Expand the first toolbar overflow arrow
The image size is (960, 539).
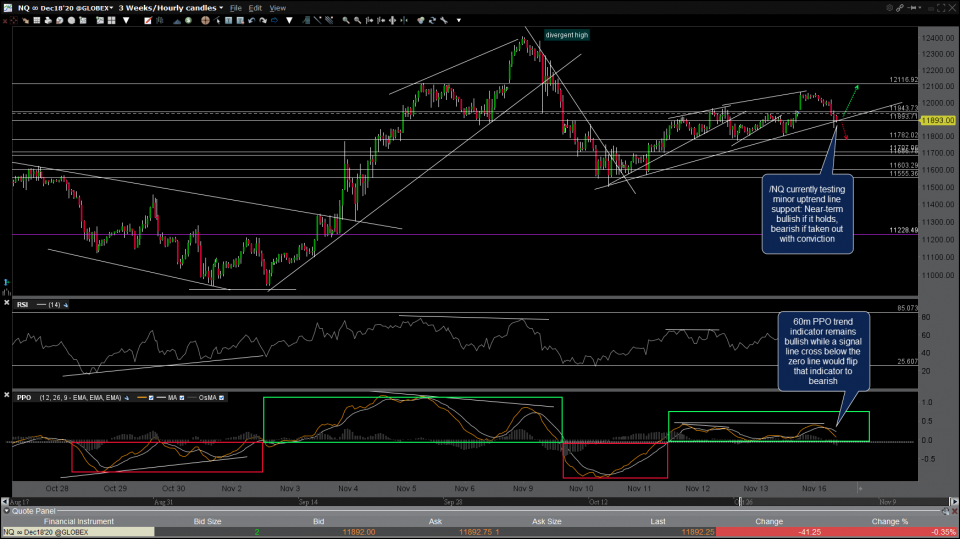[x=126, y=20]
